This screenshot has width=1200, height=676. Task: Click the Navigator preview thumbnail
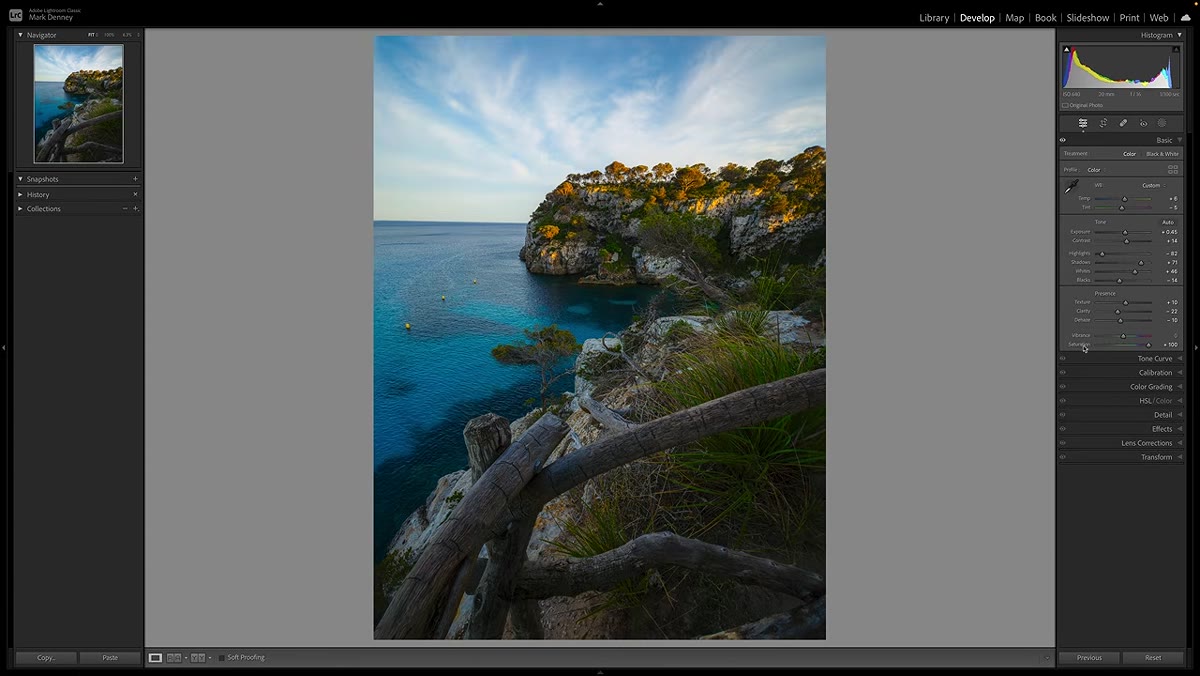pyautogui.click(x=79, y=103)
